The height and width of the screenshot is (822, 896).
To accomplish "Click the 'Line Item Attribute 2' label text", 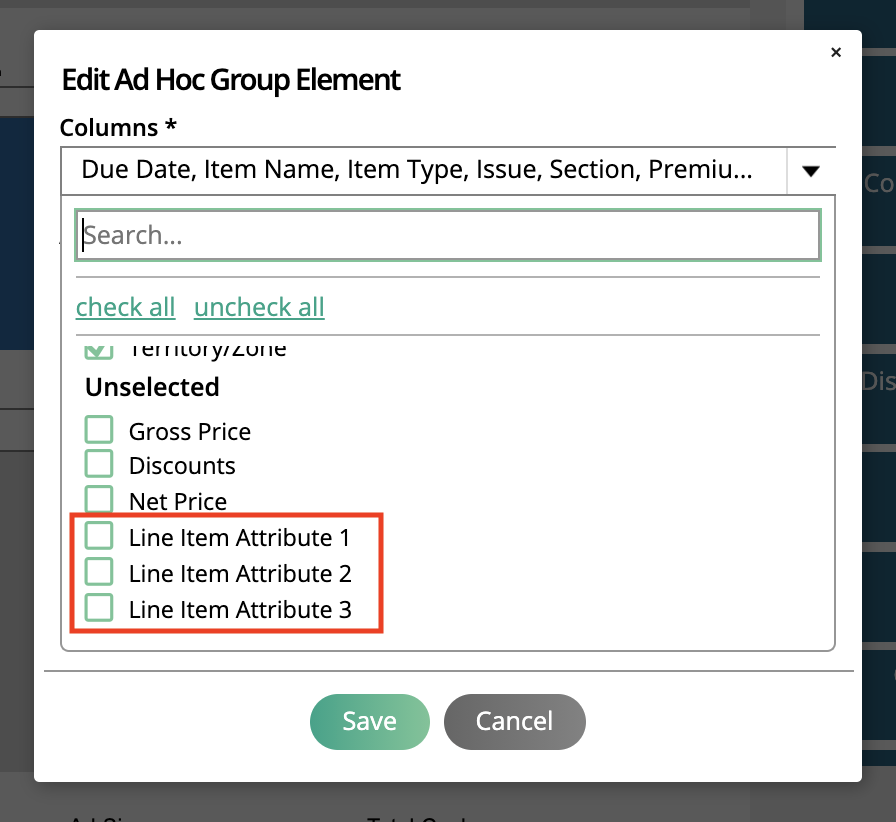I will click(240, 573).
